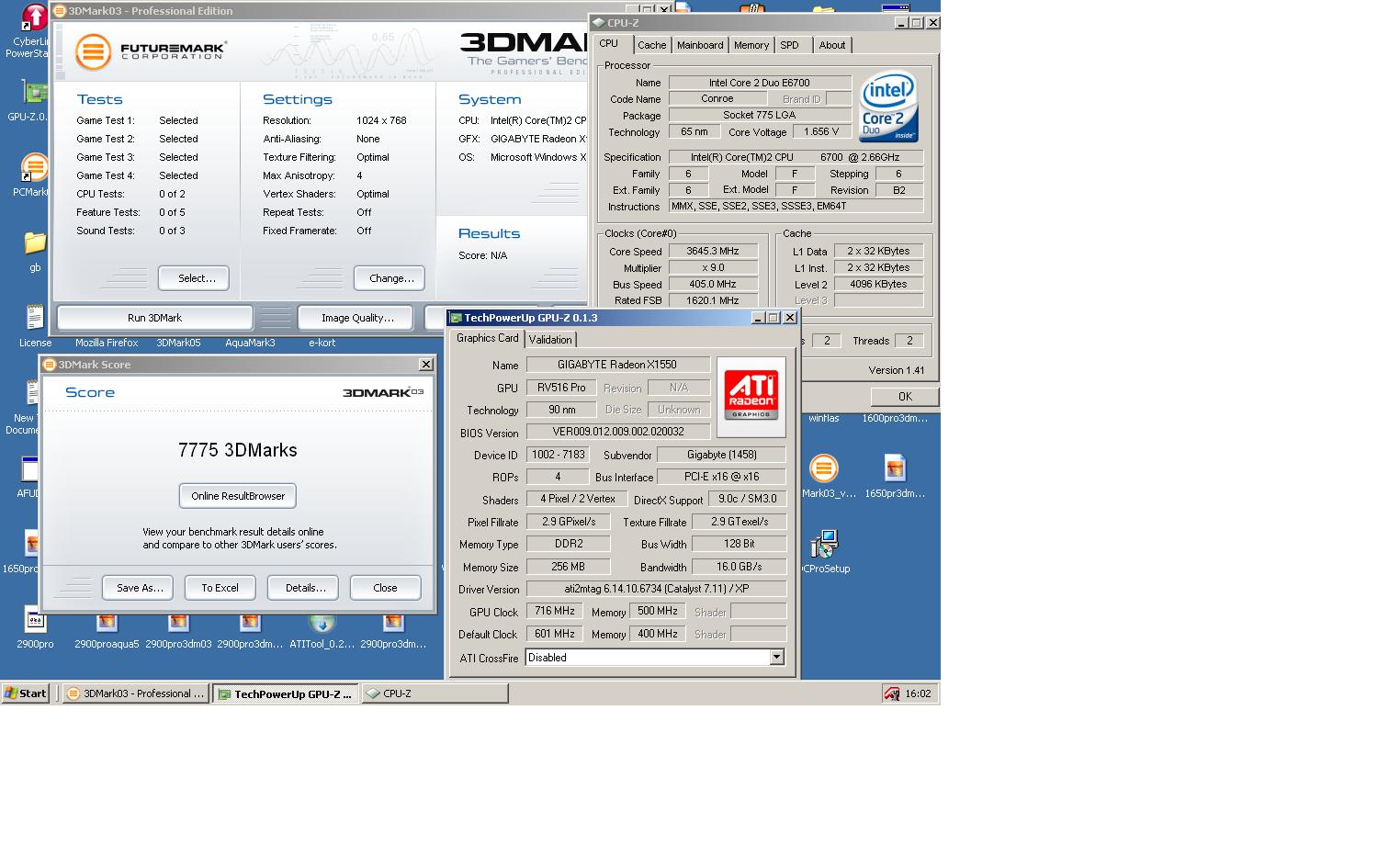
Task: Click the Select... button under Tests
Action: coord(194,278)
